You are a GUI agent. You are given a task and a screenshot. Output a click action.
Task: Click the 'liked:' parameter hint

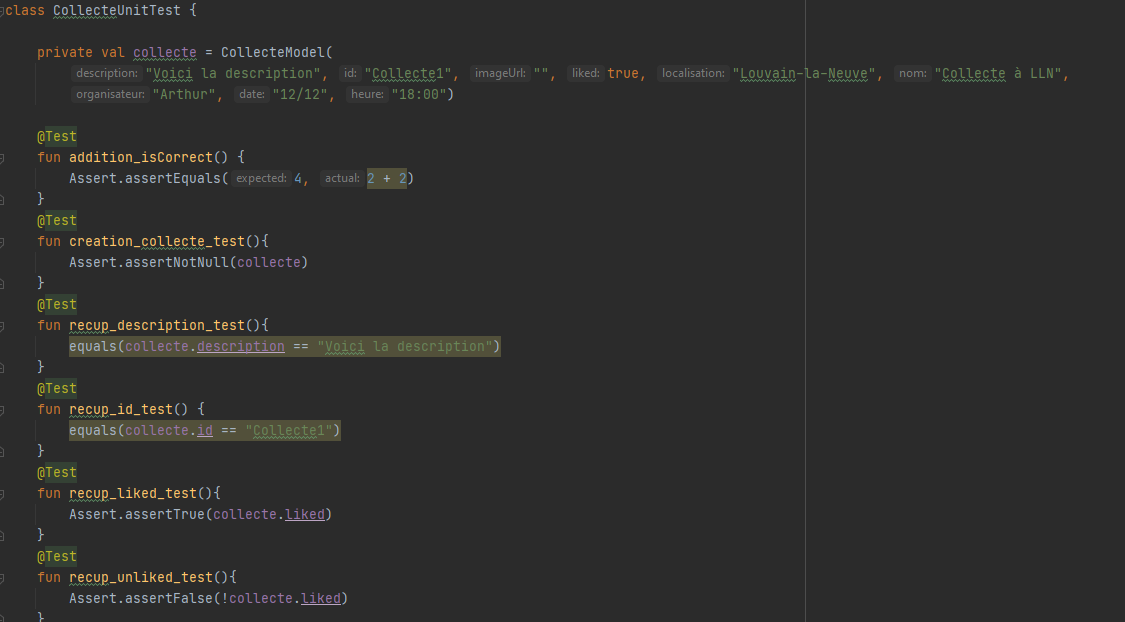click(x=585, y=73)
